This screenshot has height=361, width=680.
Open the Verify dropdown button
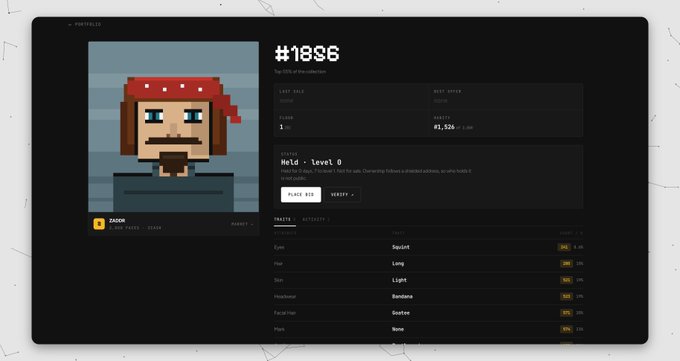(x=343, y=194)
